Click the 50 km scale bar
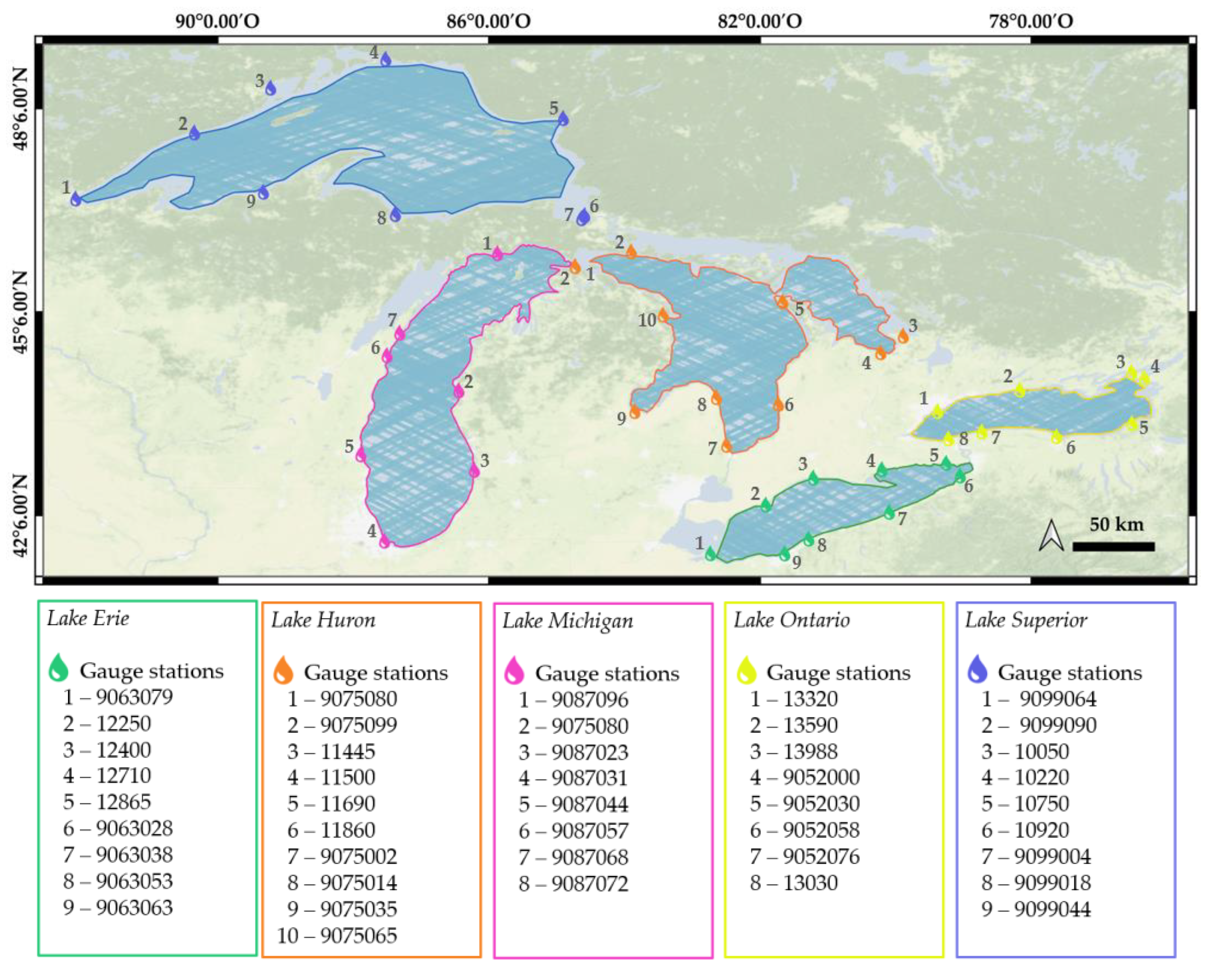Screen dimensions: 1213x980 point(1113,547)
